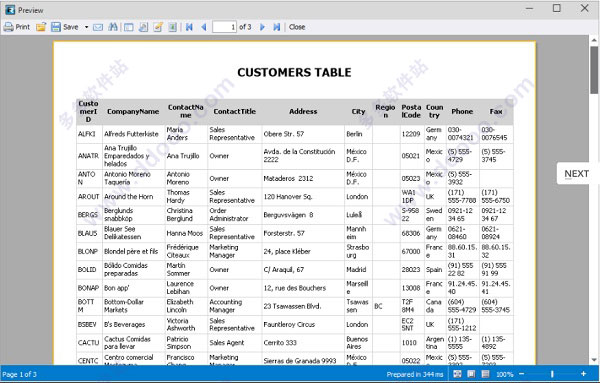
Task: Click the Fax column header
Action: (x=496, y=111)
